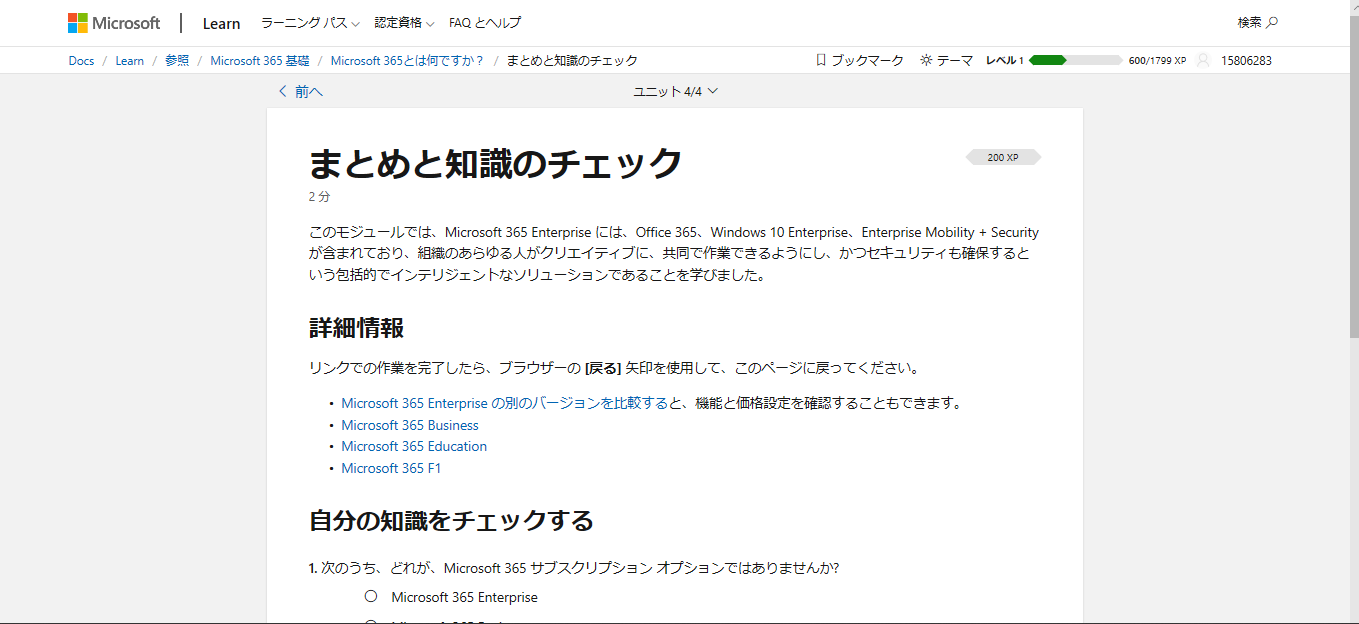Click the まとめと知識のチェック page heading
1359x624 pixels.
(496, 162)
